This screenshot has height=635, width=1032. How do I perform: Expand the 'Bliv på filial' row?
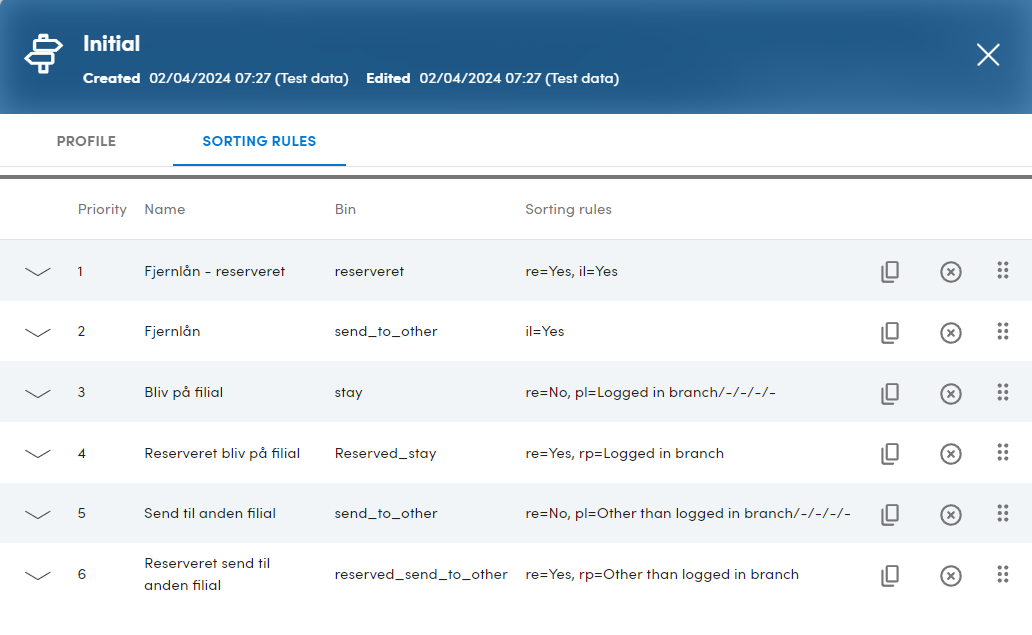pos(38,394)
